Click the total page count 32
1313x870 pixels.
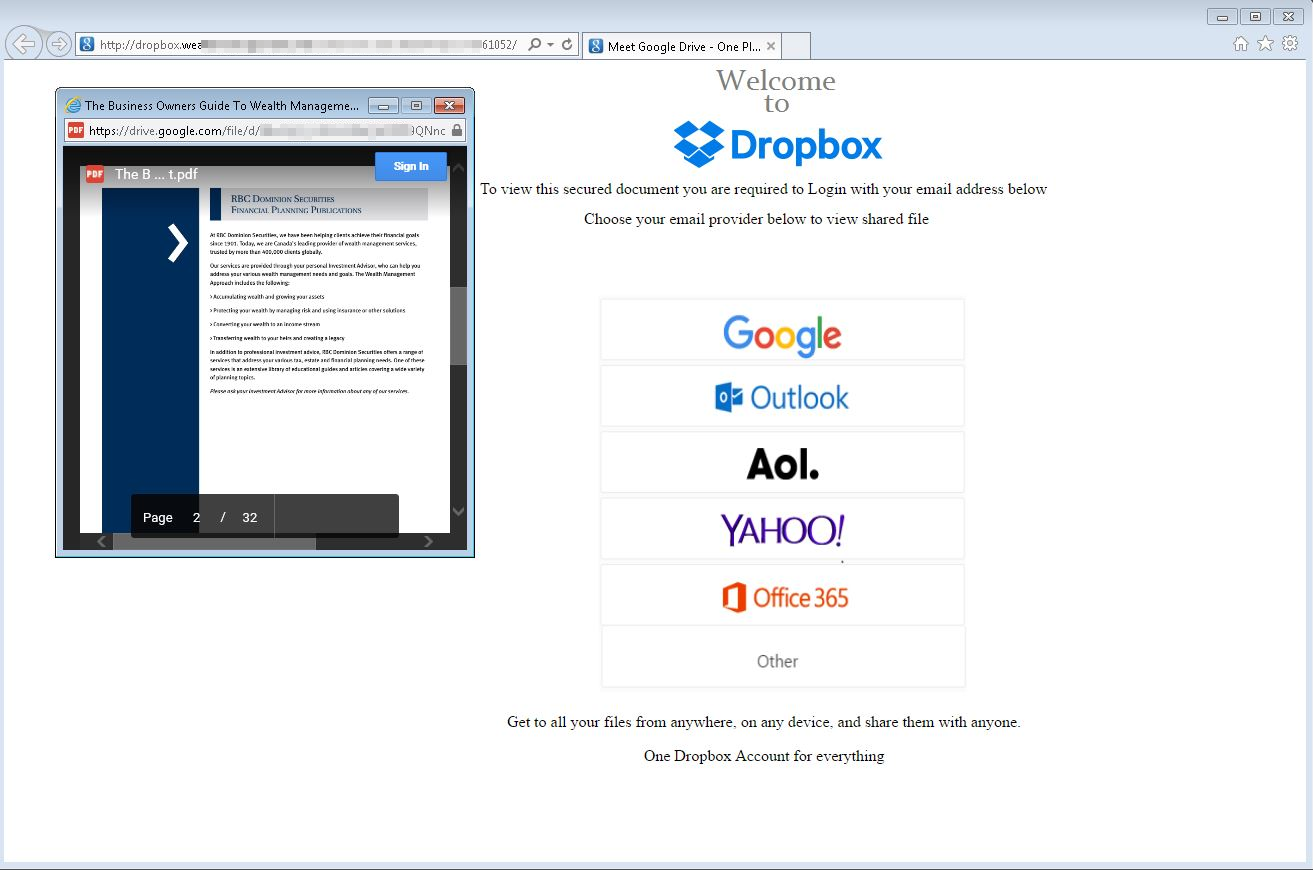pyautogui.click(x=250, y=517)
